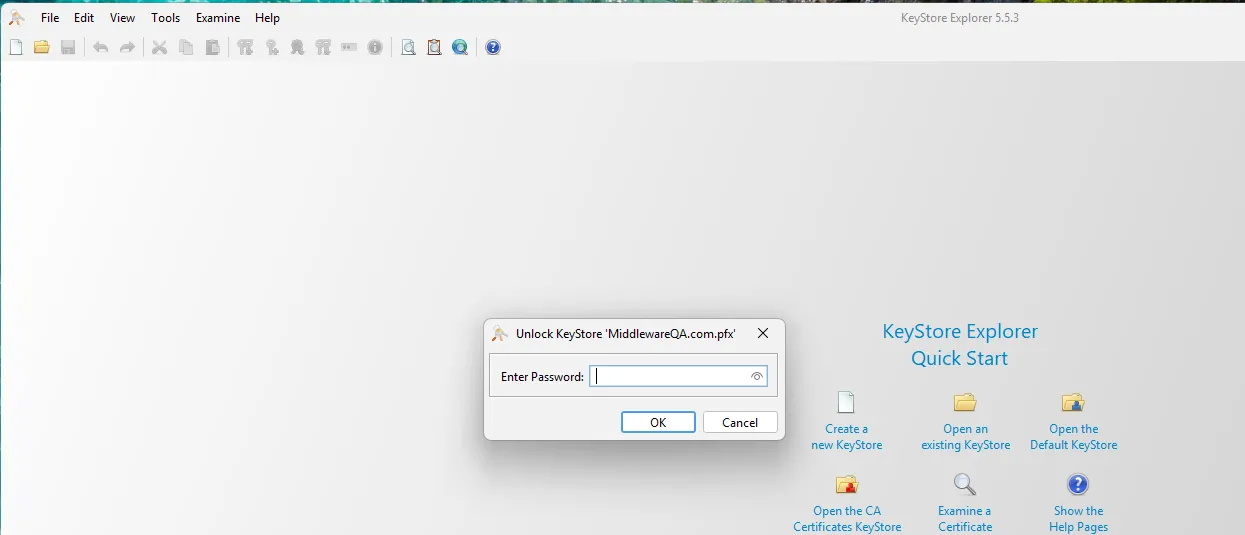Cancel the Unlock KeyStore dialog
1245x535 pixels.
(x=740, y=422)
